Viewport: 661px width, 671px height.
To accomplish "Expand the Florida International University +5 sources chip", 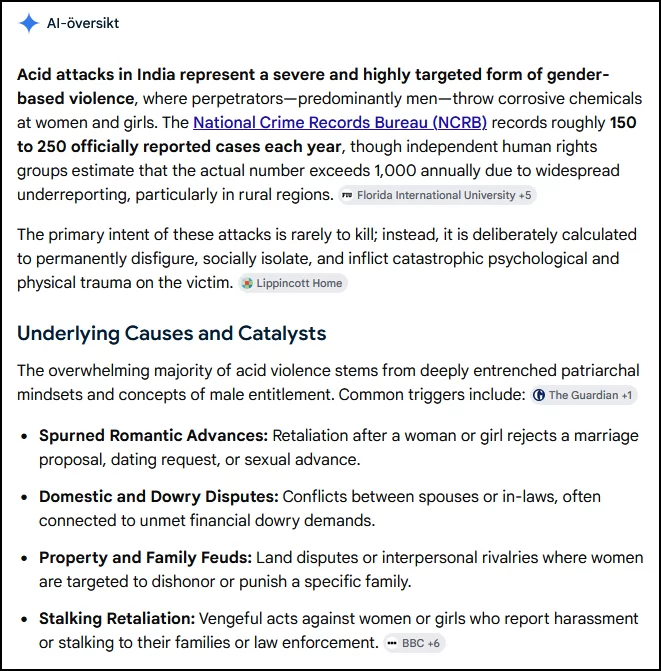I will click(437, 196).
